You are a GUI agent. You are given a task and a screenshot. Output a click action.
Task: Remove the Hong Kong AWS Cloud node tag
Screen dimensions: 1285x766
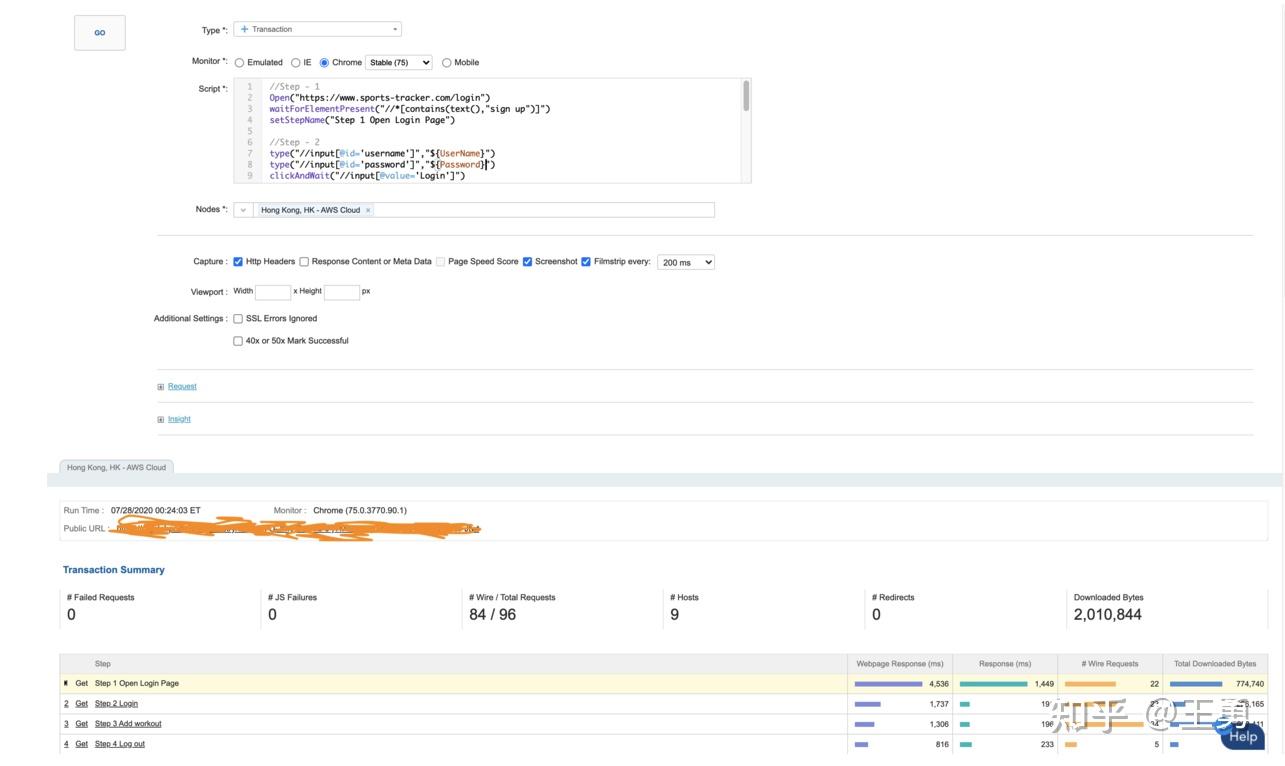pyautogui.click(x=369, y=209)
